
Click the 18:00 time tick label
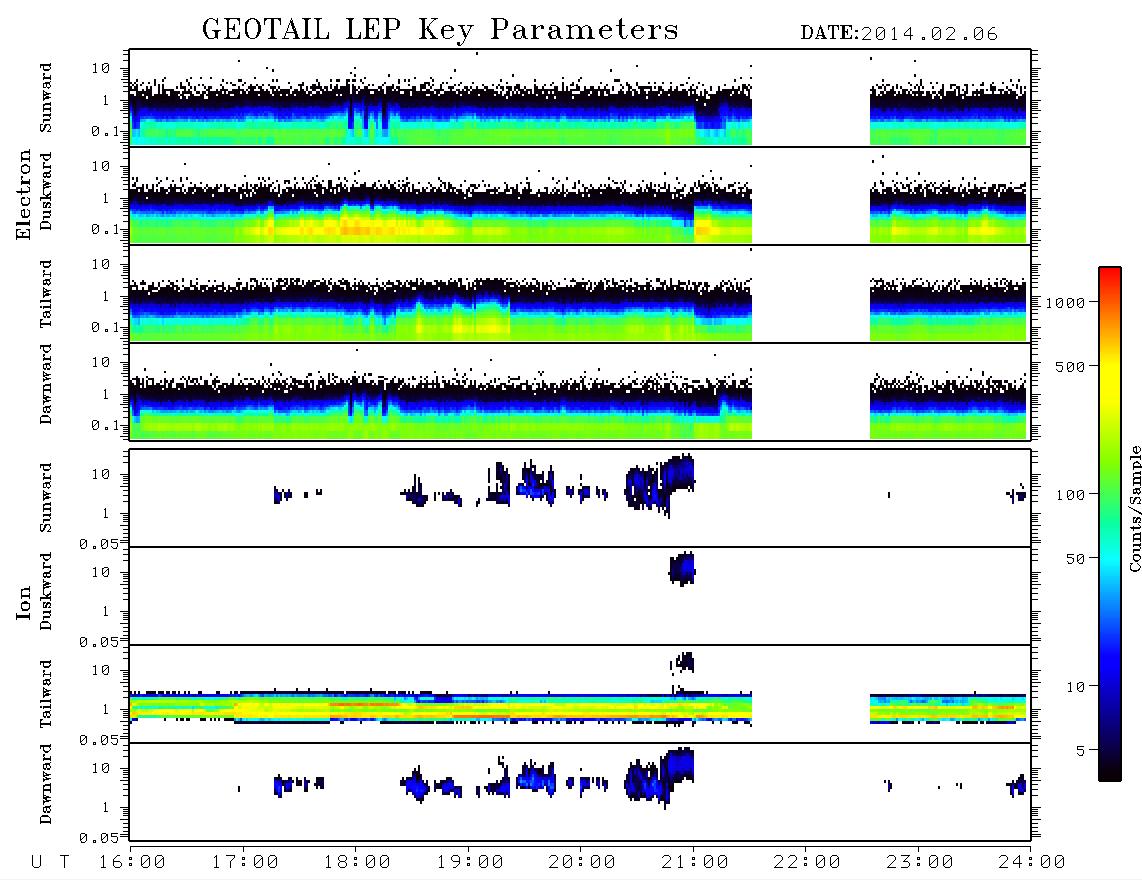[x=357, y=863]
